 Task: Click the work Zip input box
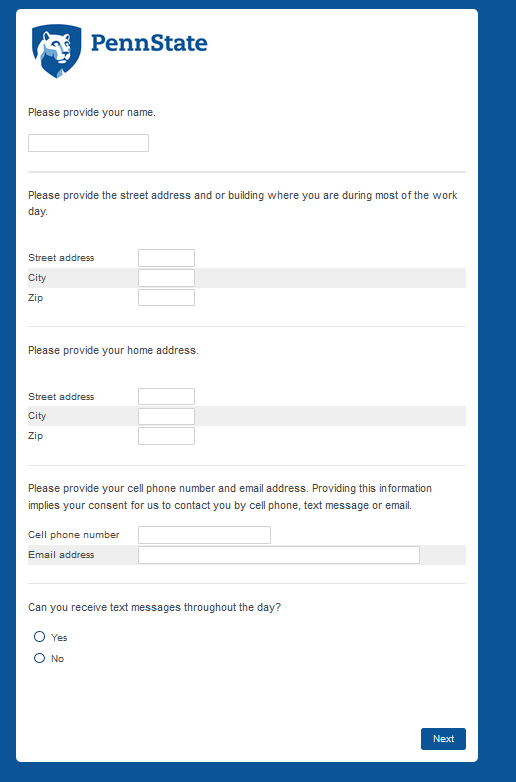click(x=167, y=297)
